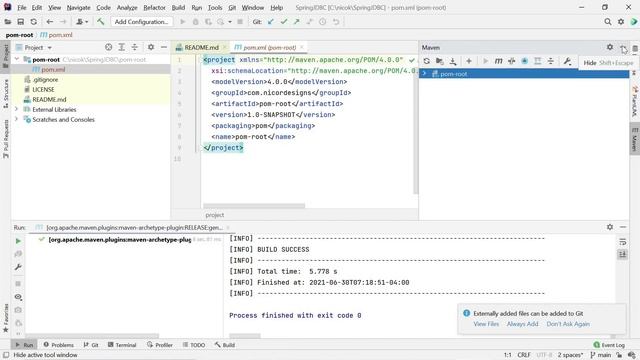Open CRLF line separator selector
This screenshot has height=360, width=640.
(524, 355)
